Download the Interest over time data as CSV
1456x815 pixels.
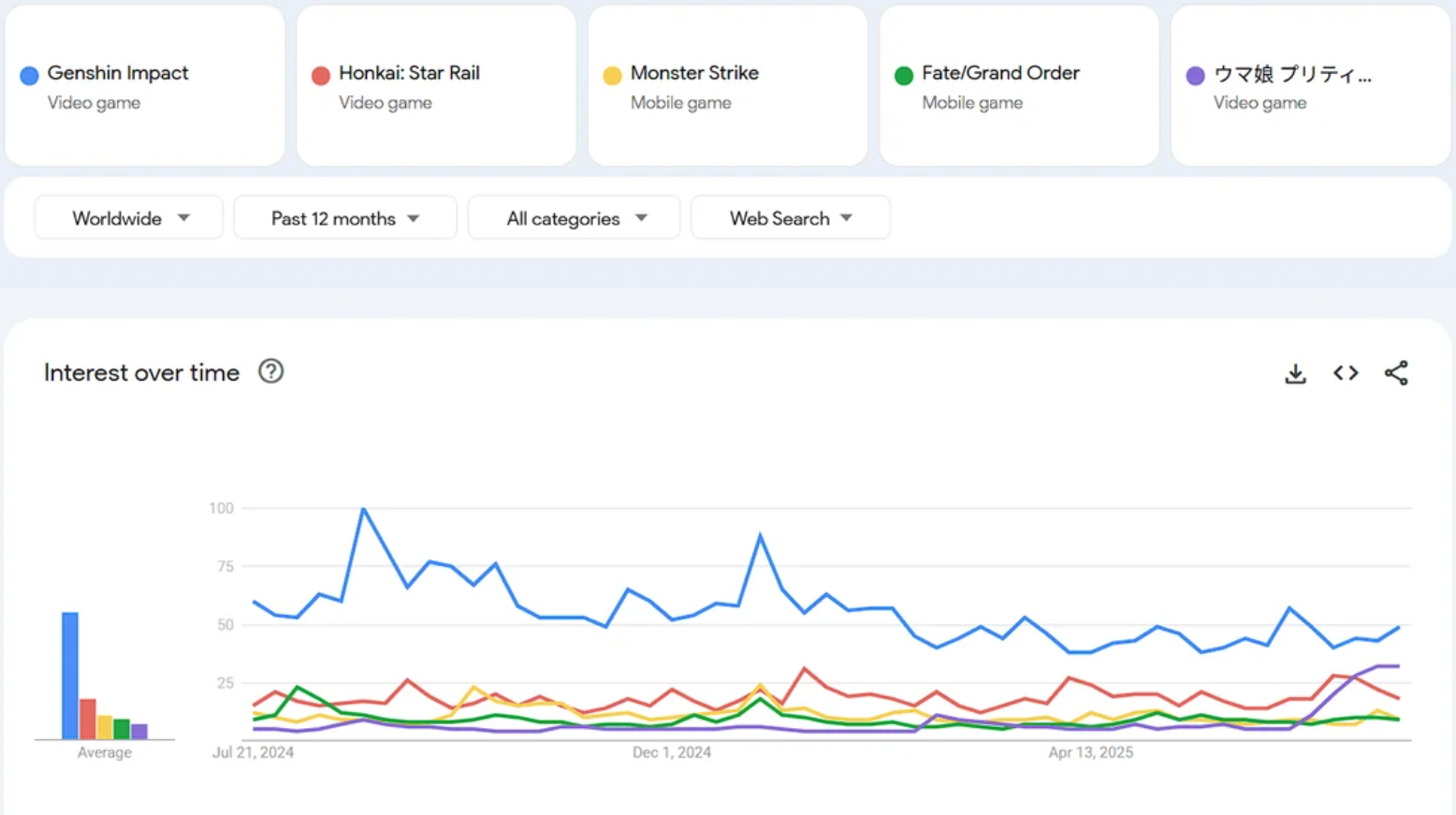[x=1295, y=372]
